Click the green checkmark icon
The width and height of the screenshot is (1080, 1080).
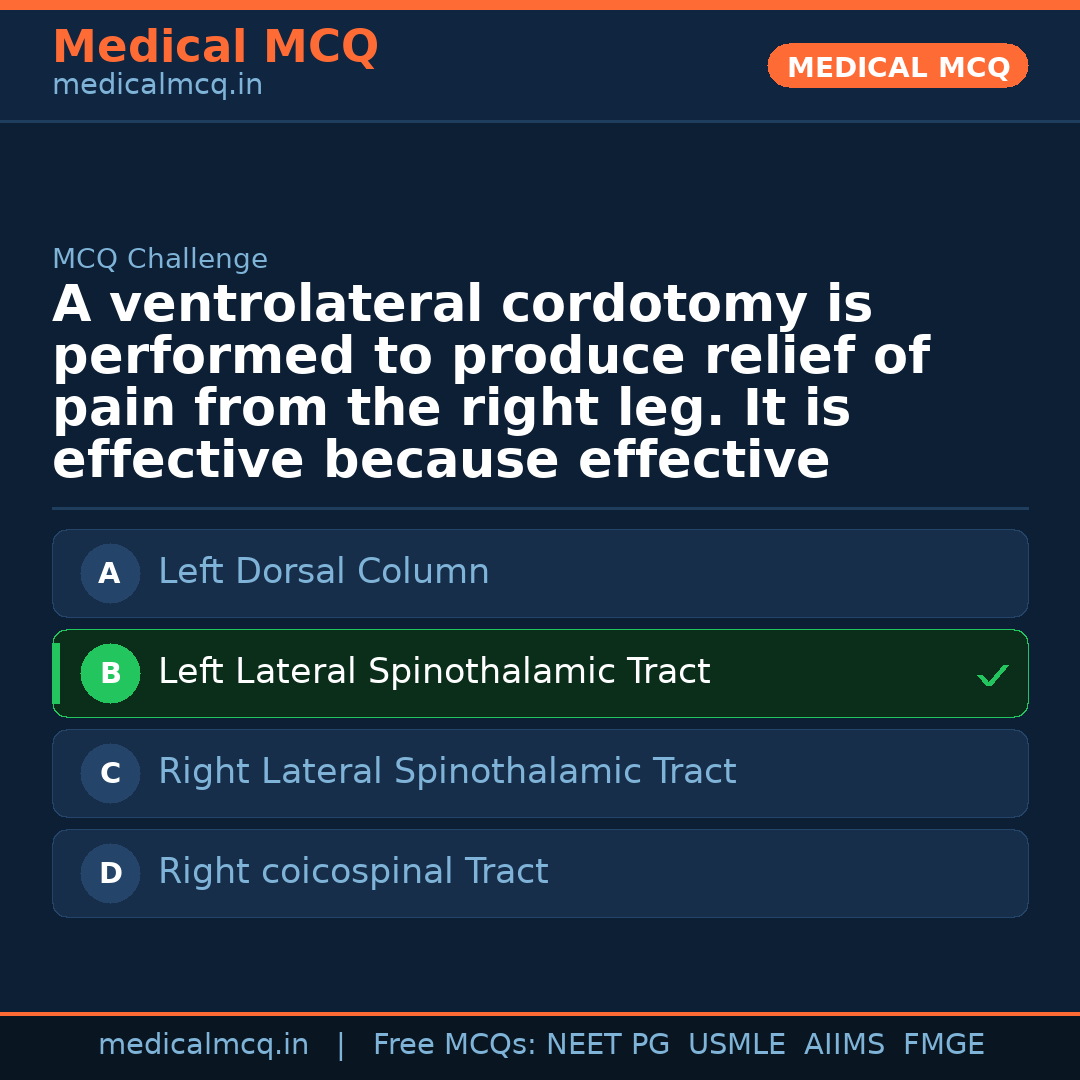[992, 676]
